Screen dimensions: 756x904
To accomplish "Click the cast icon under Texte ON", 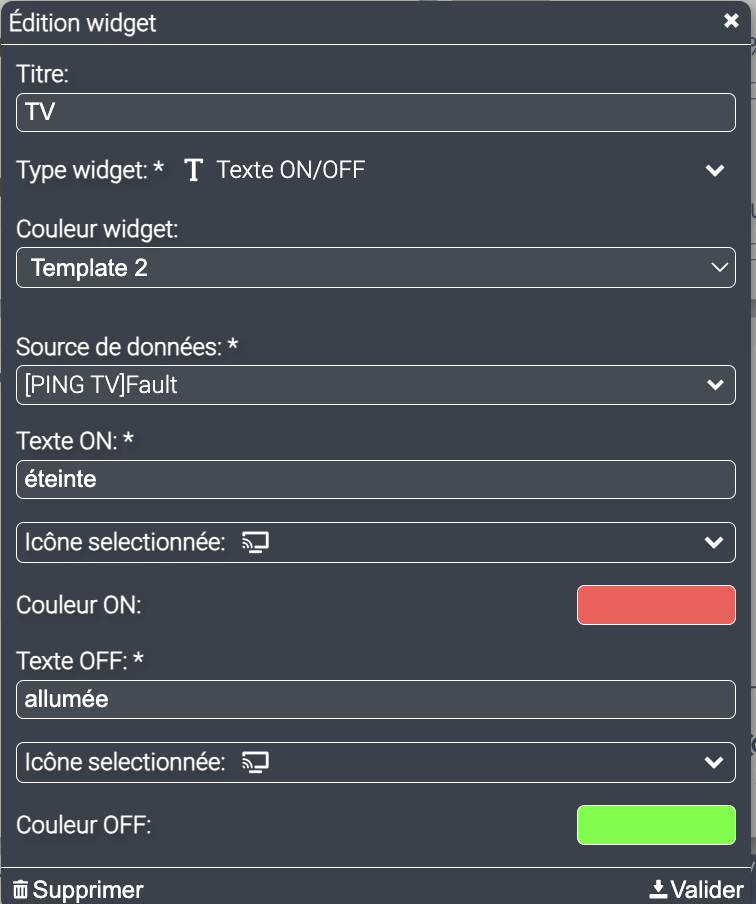I will pos(257,543).
